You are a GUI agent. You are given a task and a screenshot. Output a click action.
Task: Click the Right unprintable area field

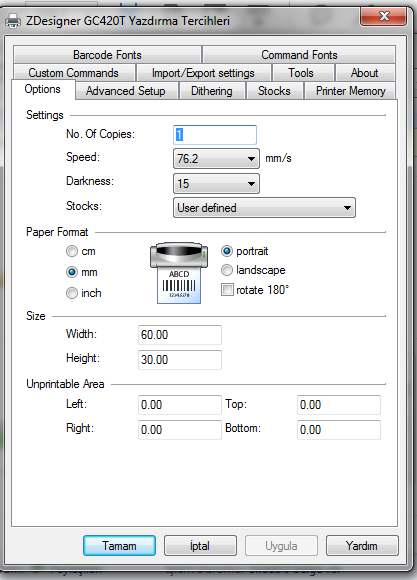coord(180,430)
